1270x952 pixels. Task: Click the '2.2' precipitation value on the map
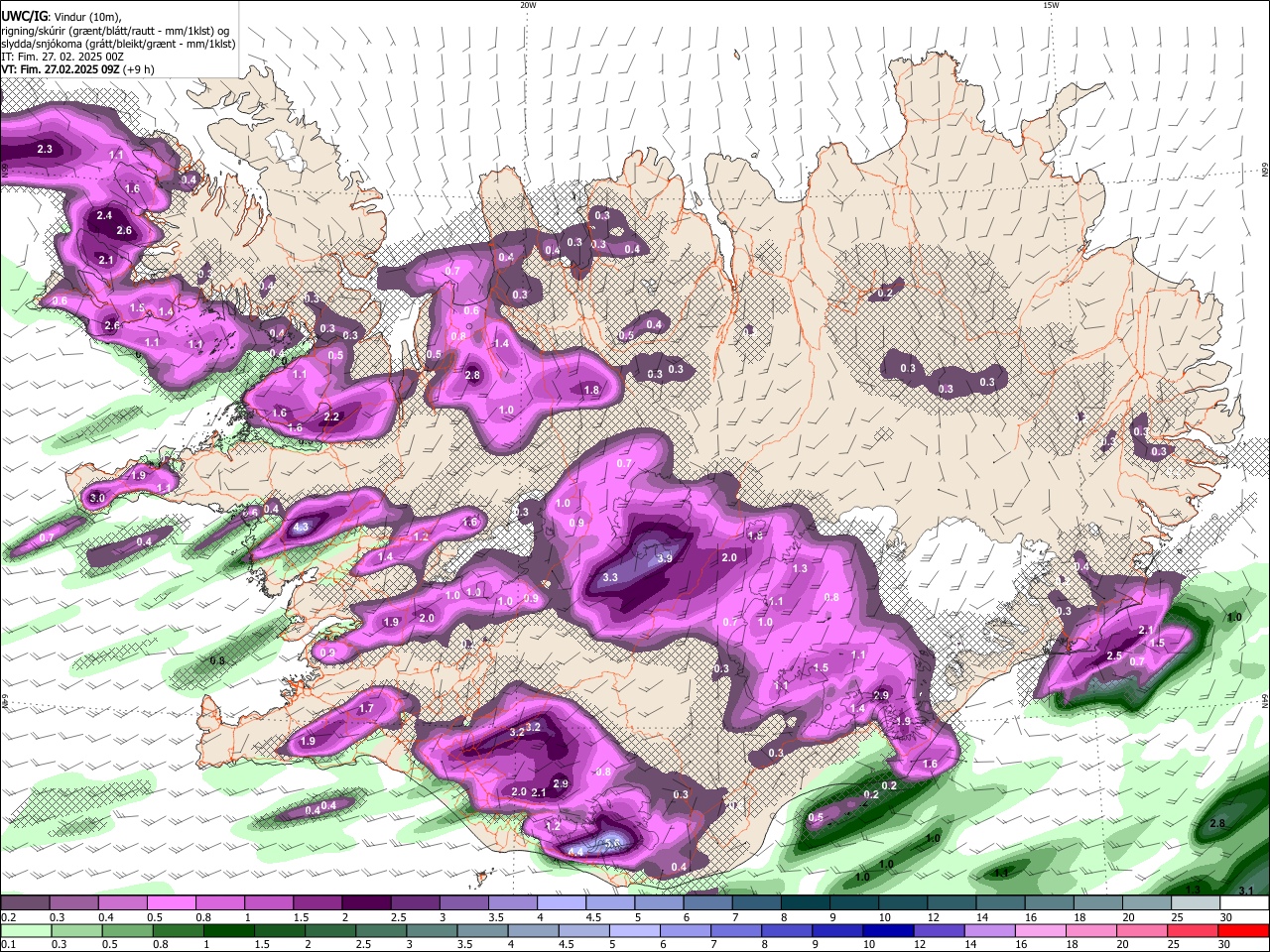click(331, 417)
